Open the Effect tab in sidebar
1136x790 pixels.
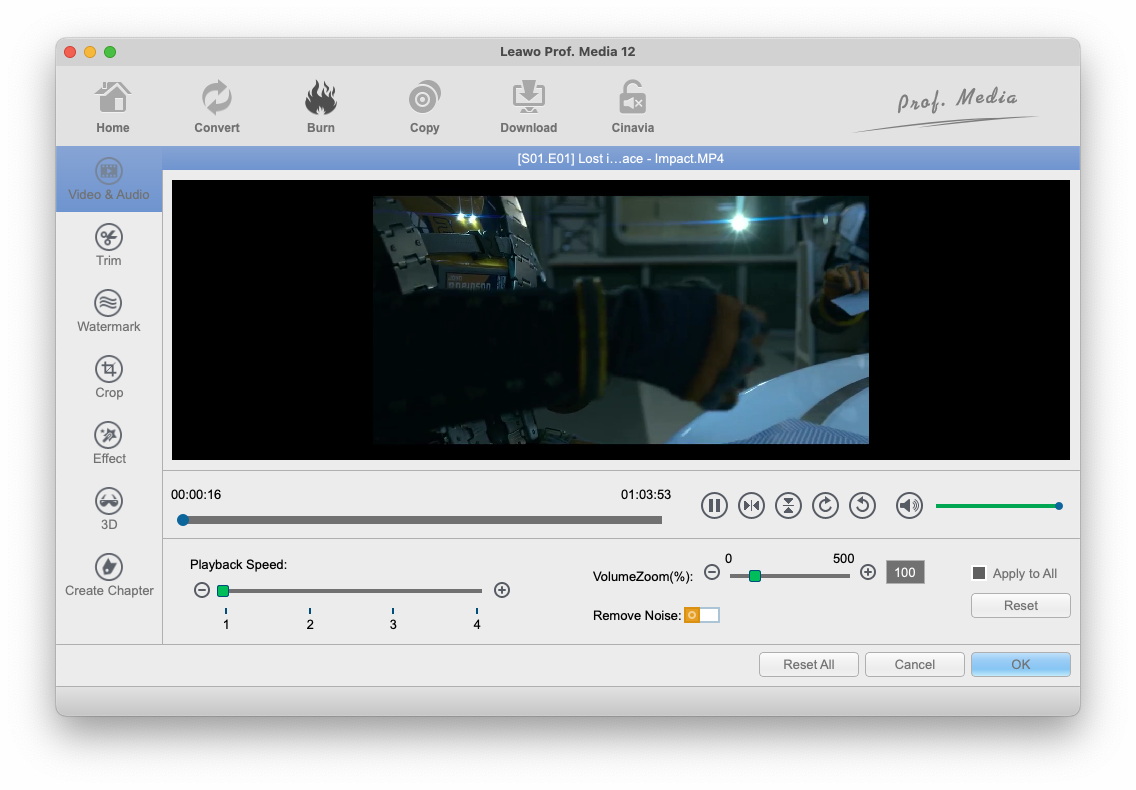(x=109, y=443)
